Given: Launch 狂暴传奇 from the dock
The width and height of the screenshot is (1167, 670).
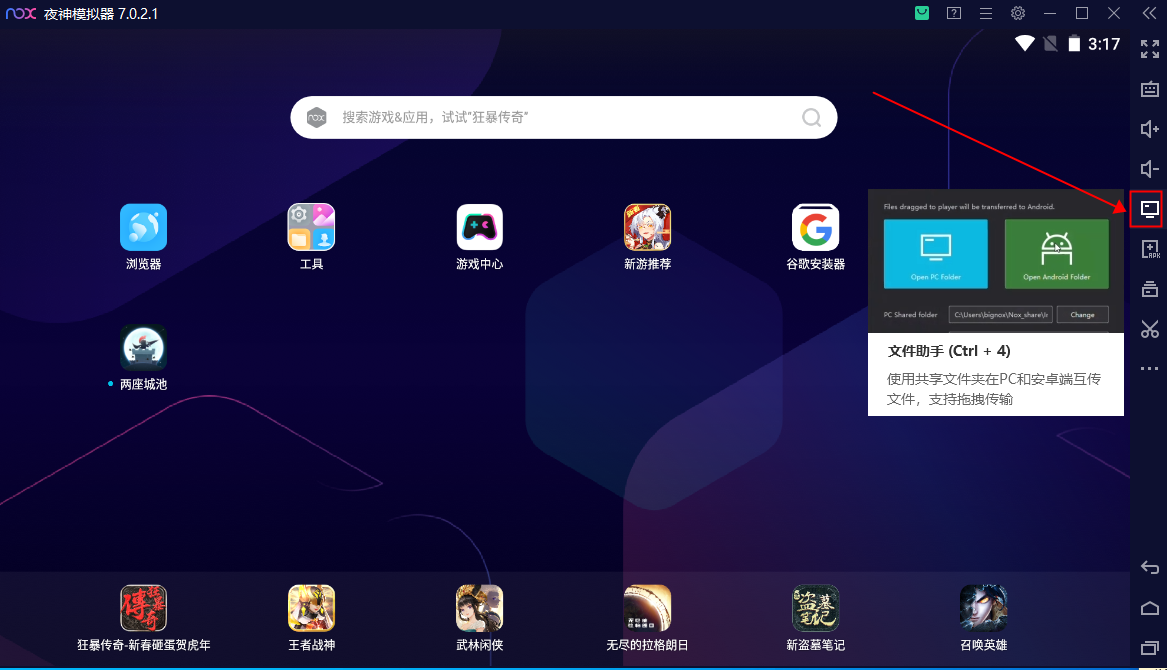Looking at the screenshot, I should 143,608.
